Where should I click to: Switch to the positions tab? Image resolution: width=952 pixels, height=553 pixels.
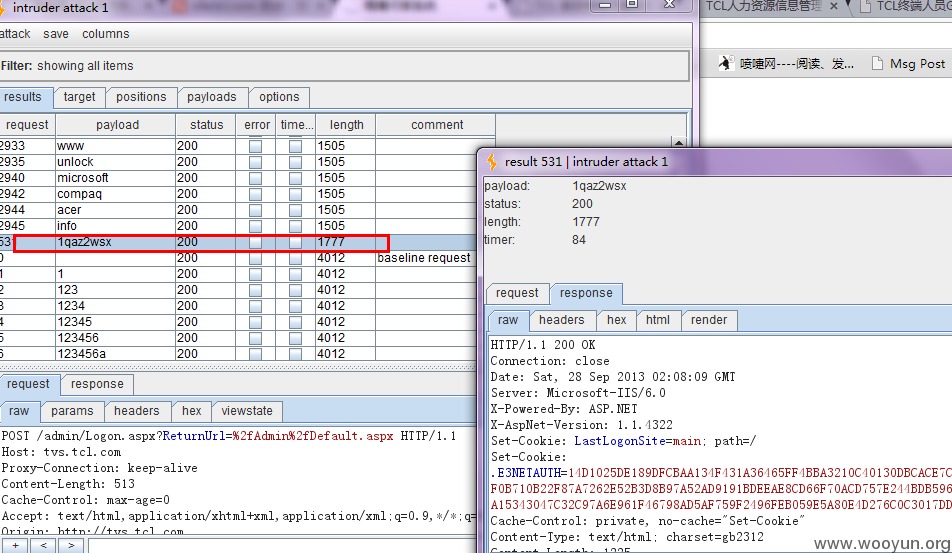141,97
